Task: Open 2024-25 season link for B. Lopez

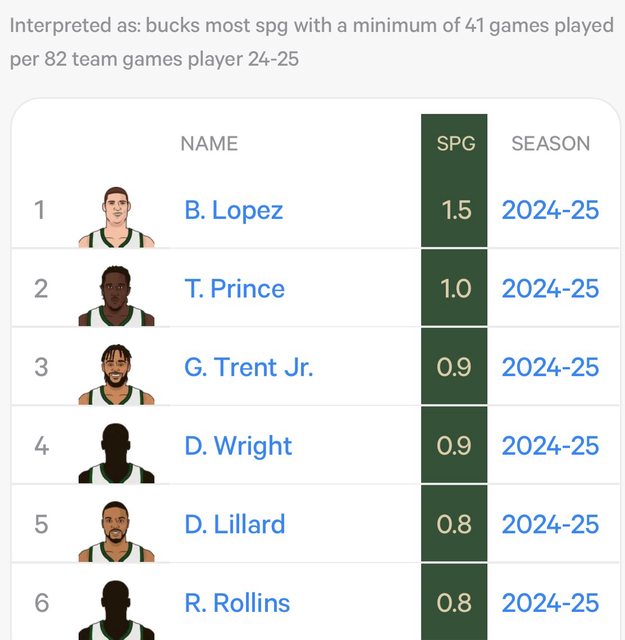Action: click(x=550, y=210)
